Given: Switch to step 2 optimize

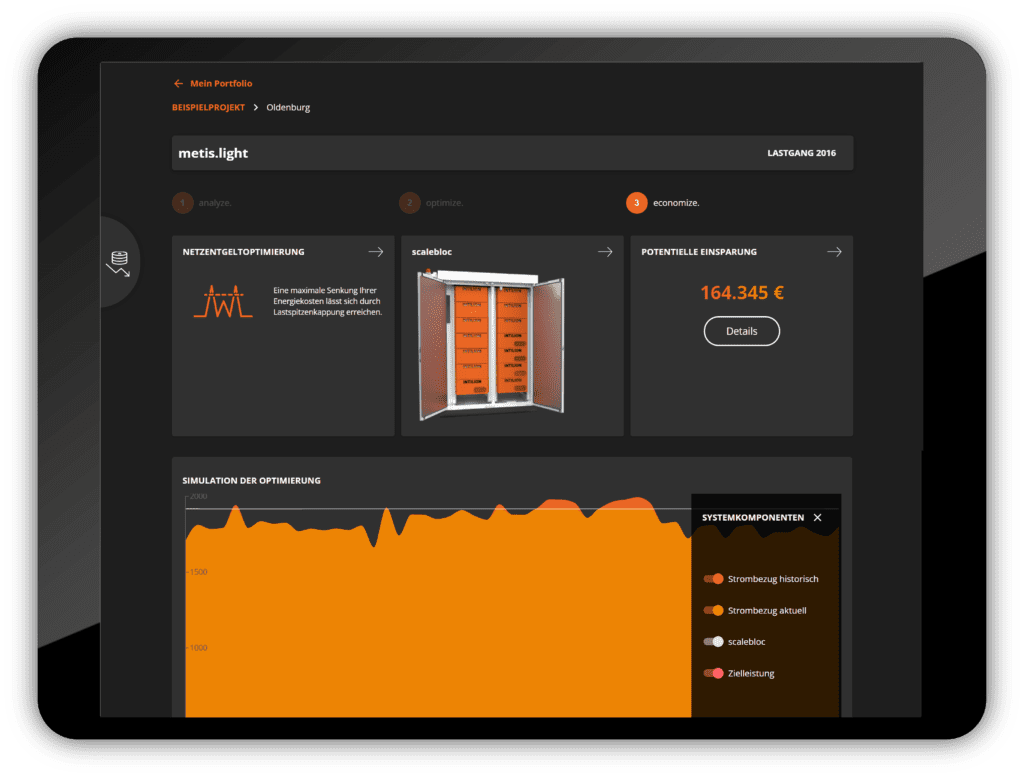Looking at the screenshot, I should click(x=431, y=203).
